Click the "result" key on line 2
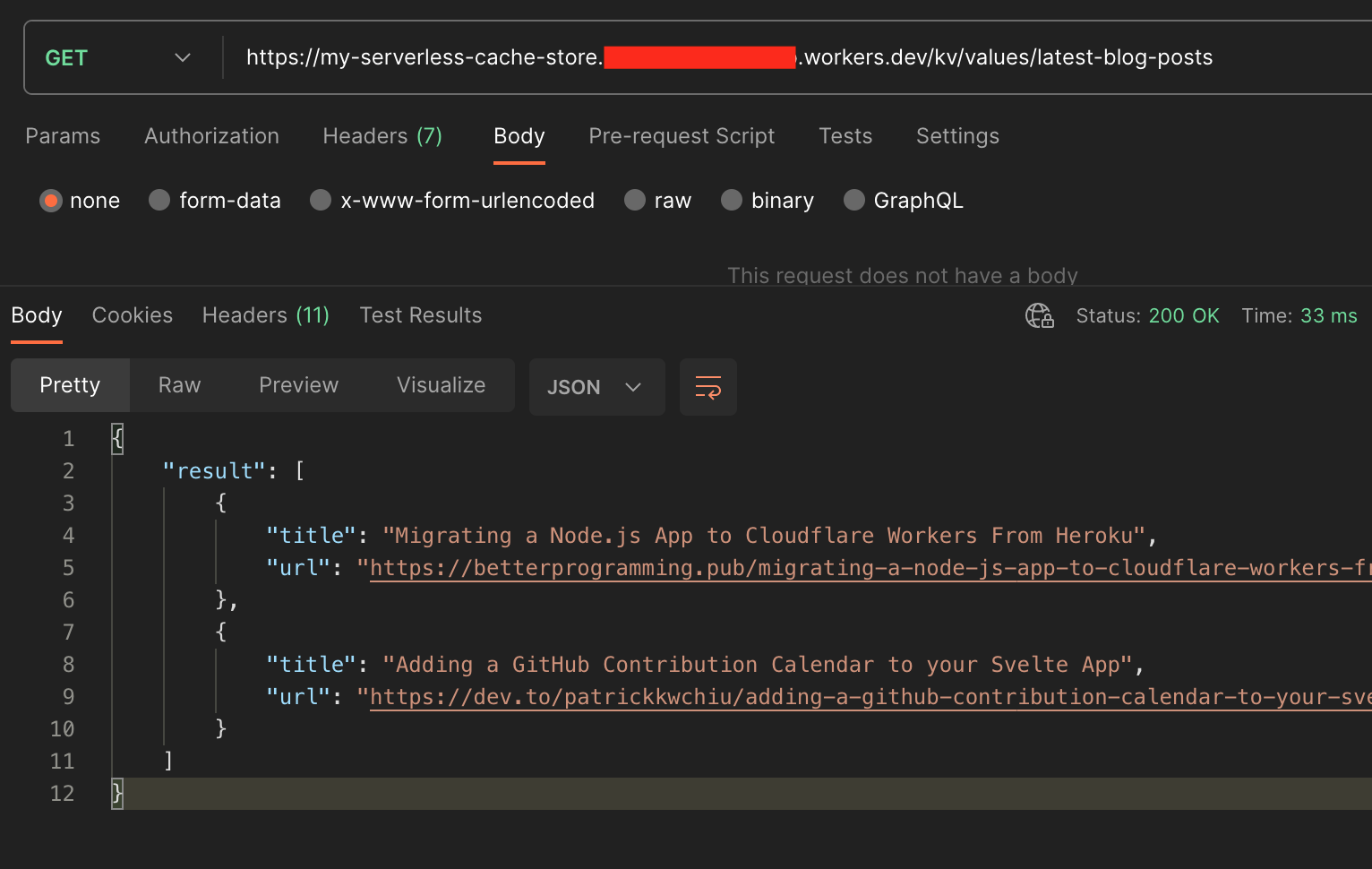1372x869 pixels. (x=214, y=471)
